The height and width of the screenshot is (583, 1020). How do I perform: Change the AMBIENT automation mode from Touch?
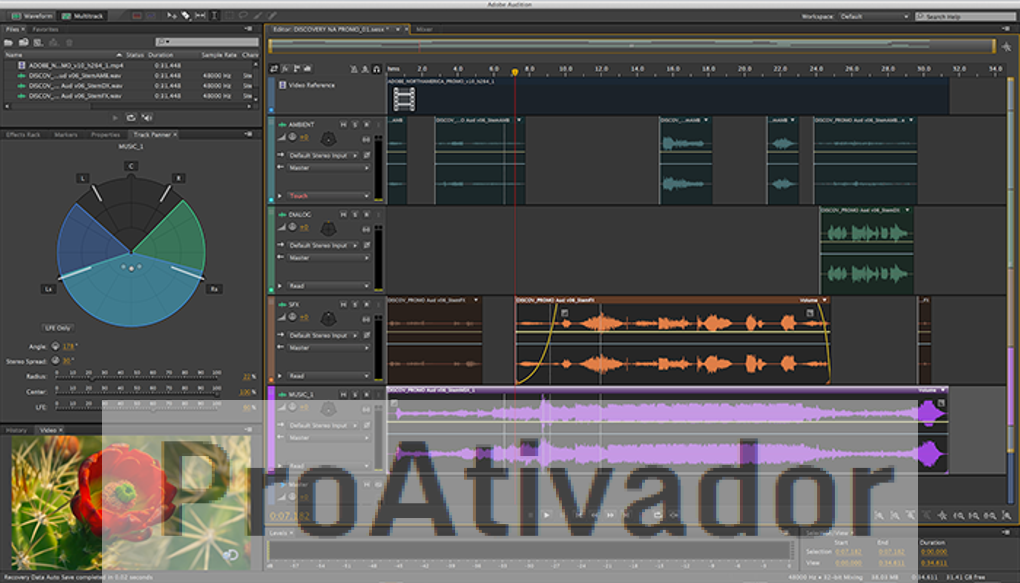[327, 195]
